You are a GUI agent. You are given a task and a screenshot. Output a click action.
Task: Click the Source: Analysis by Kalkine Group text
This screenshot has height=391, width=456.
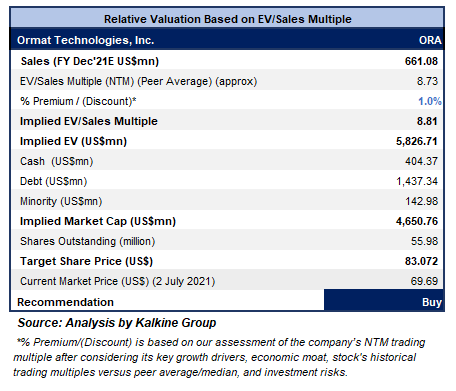pyautogui.click(x=117, y=323)
